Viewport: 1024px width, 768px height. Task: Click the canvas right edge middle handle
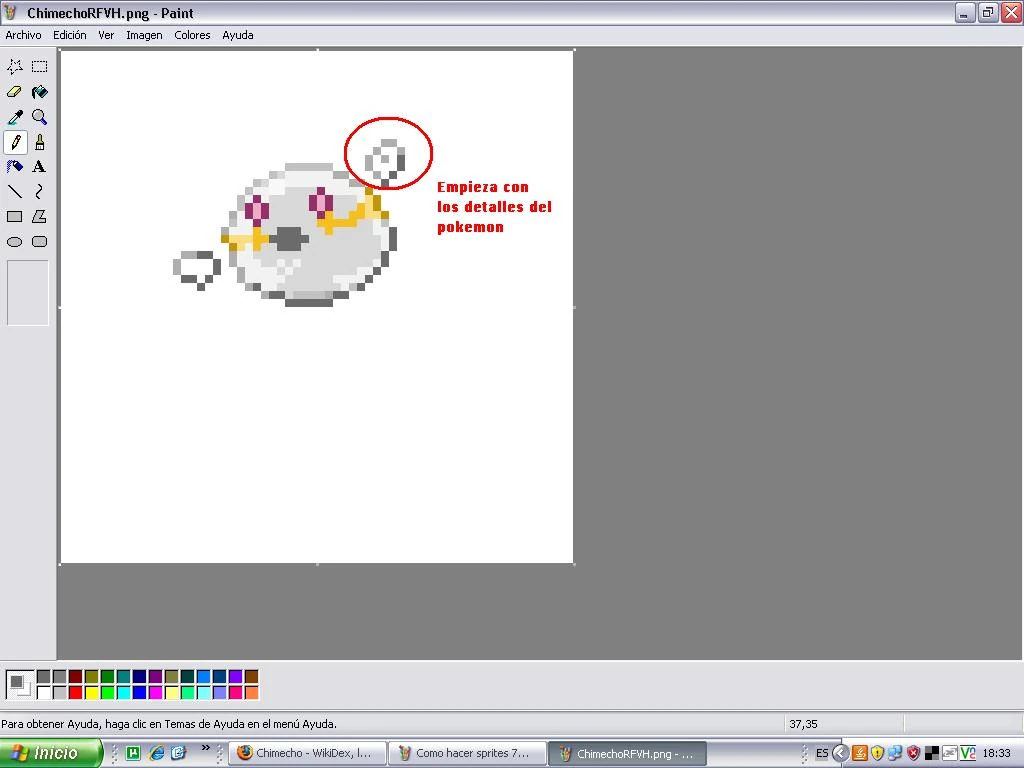click(x=574, y=307)
